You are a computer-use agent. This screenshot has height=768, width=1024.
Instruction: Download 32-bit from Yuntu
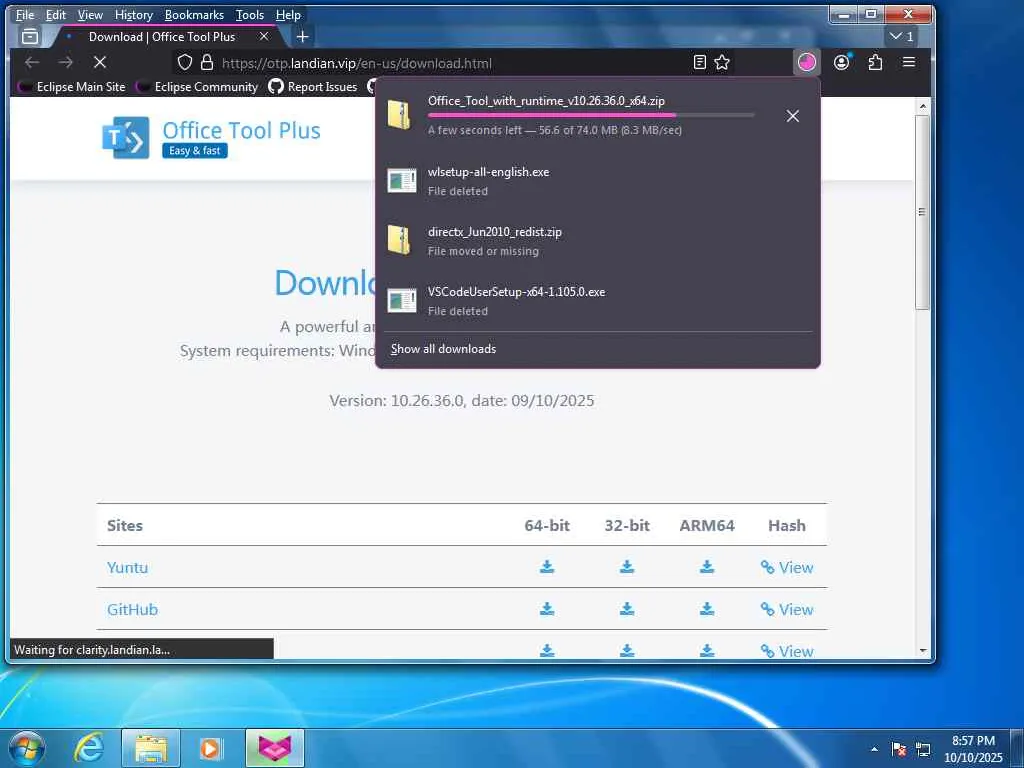tap(627, 567)
